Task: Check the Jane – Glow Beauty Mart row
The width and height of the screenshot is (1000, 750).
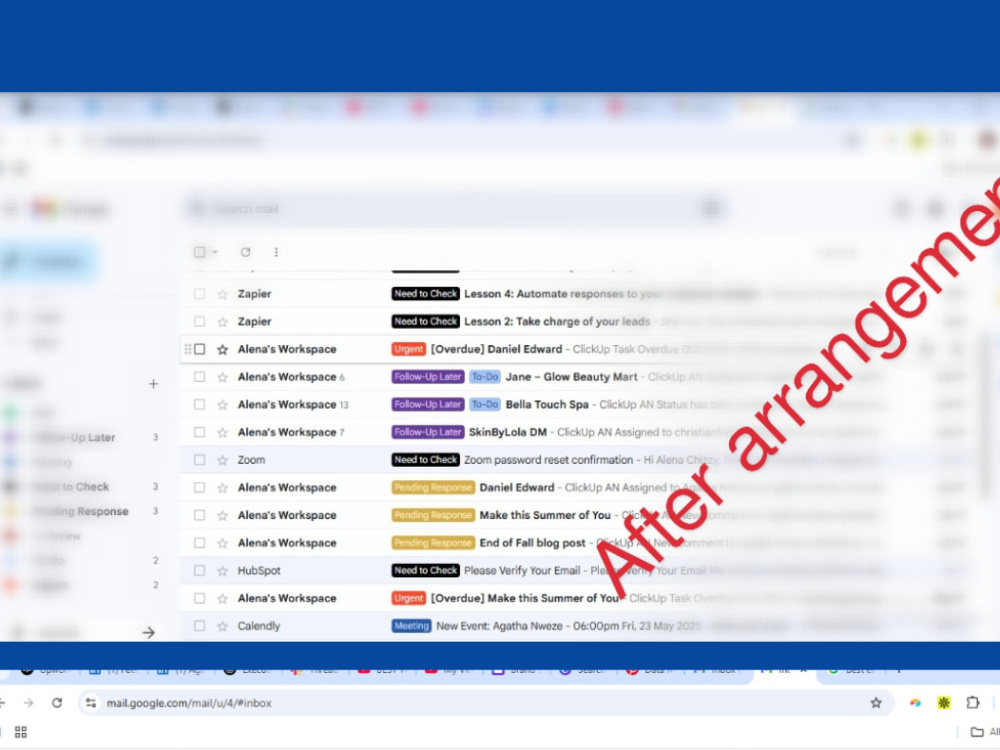Action: click(x=200, y=377)
